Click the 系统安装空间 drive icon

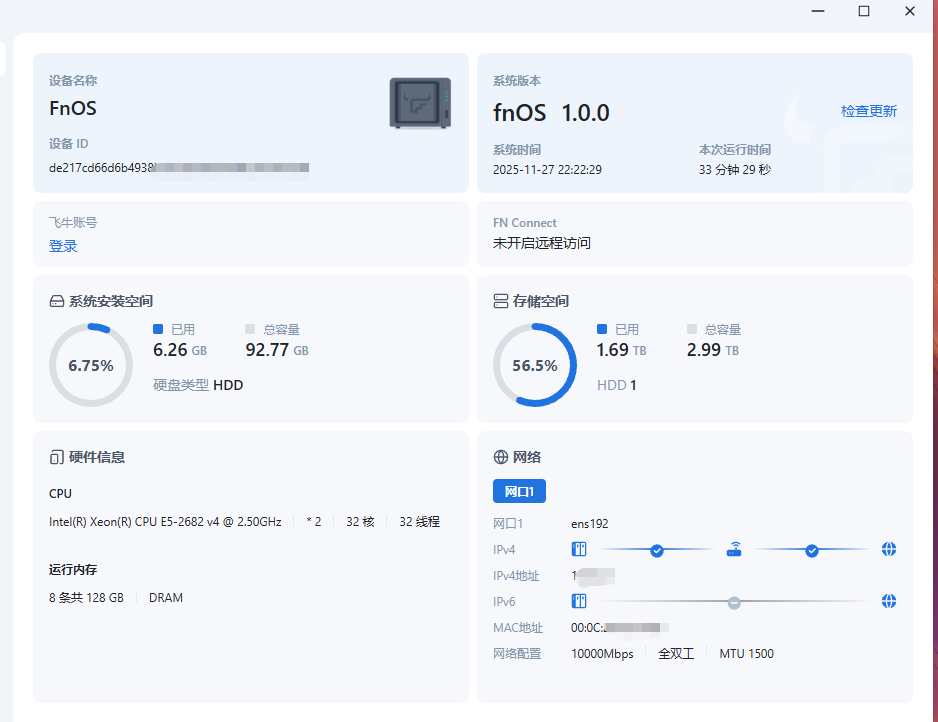(x=57, y=301)
